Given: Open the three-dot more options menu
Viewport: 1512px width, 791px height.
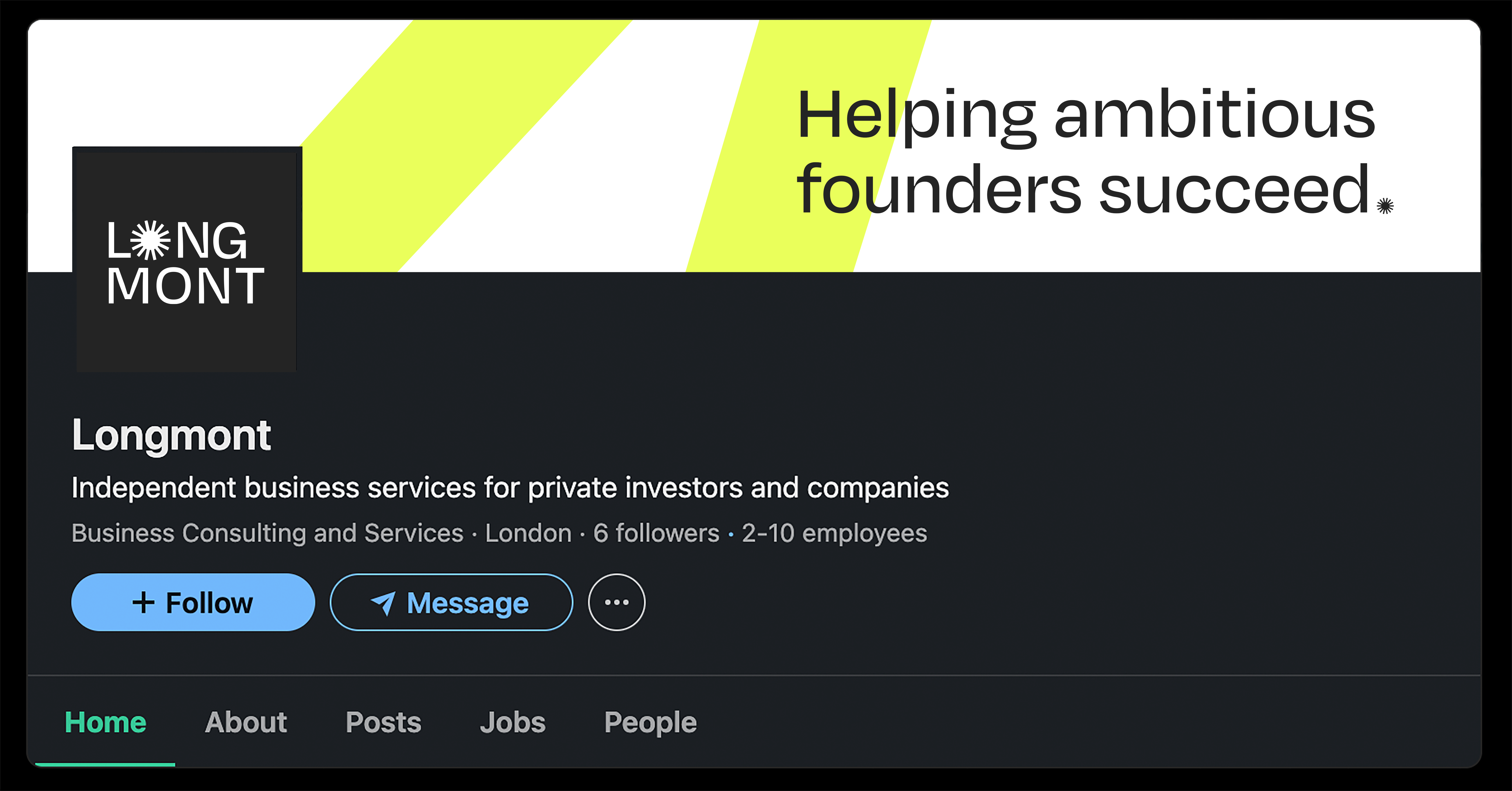Looking at the screenshot, I should coord(616,602).
